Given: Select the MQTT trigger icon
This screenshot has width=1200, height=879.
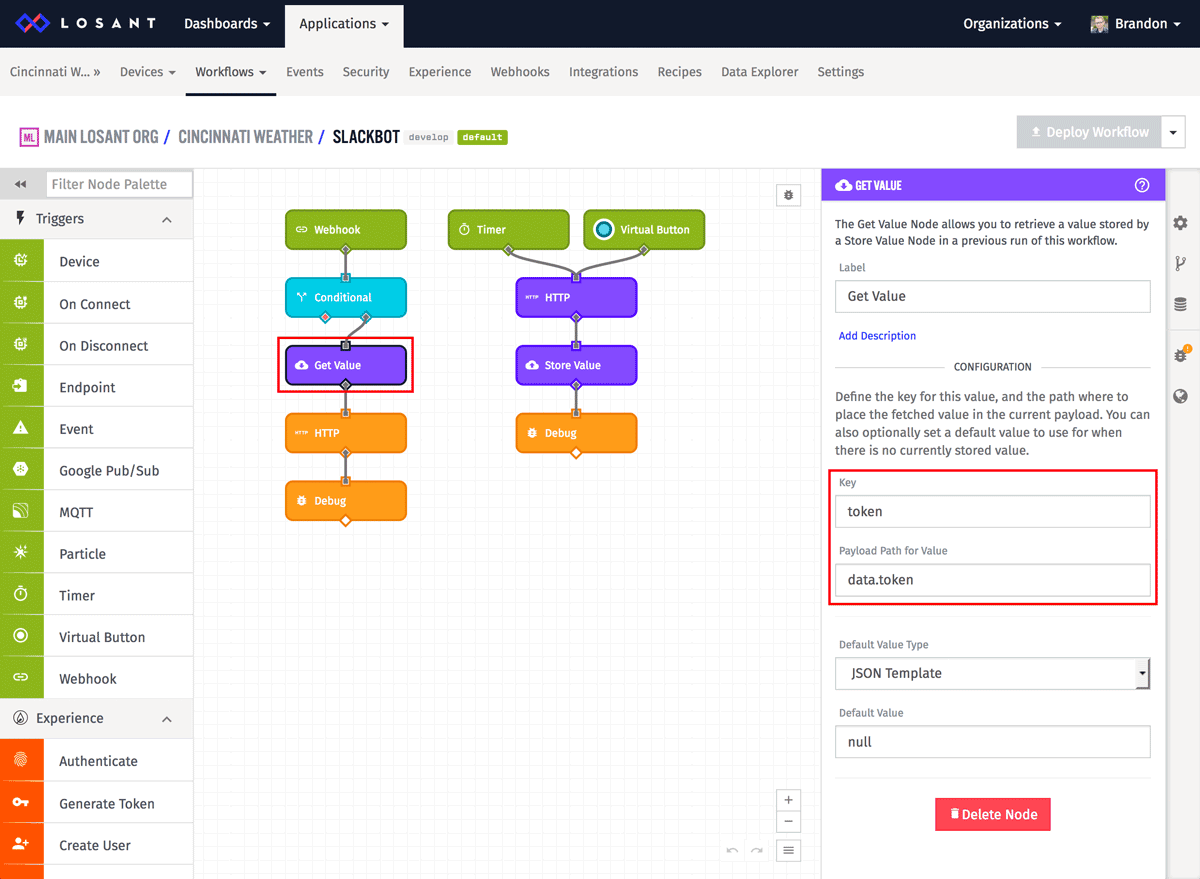Looking at the screenshot, I should click(x=21, y=511).
